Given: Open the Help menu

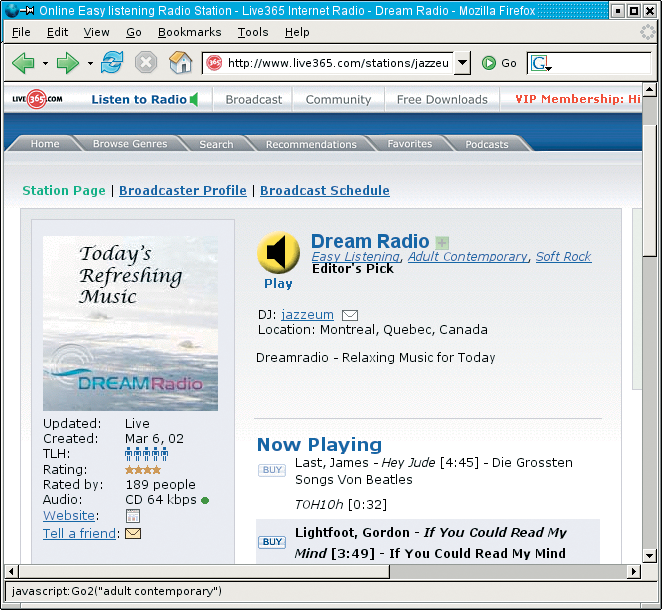Looking at the screenshot, I should click(x=297, y=32).
